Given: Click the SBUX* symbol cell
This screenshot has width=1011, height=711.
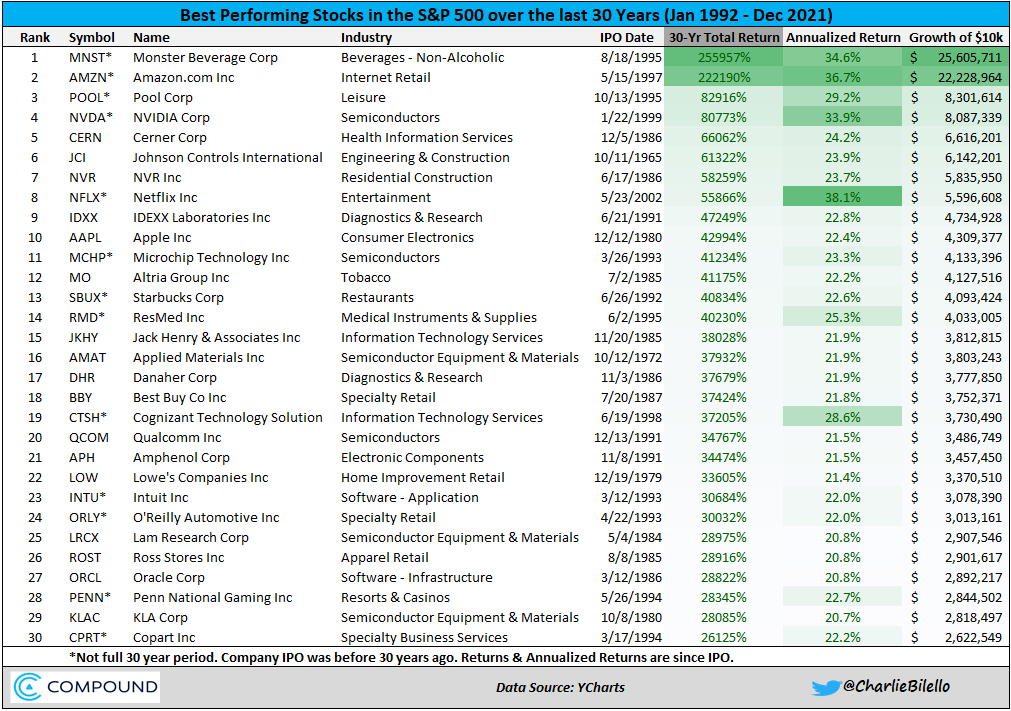Looking at the screenshot, I should point(88,297).
